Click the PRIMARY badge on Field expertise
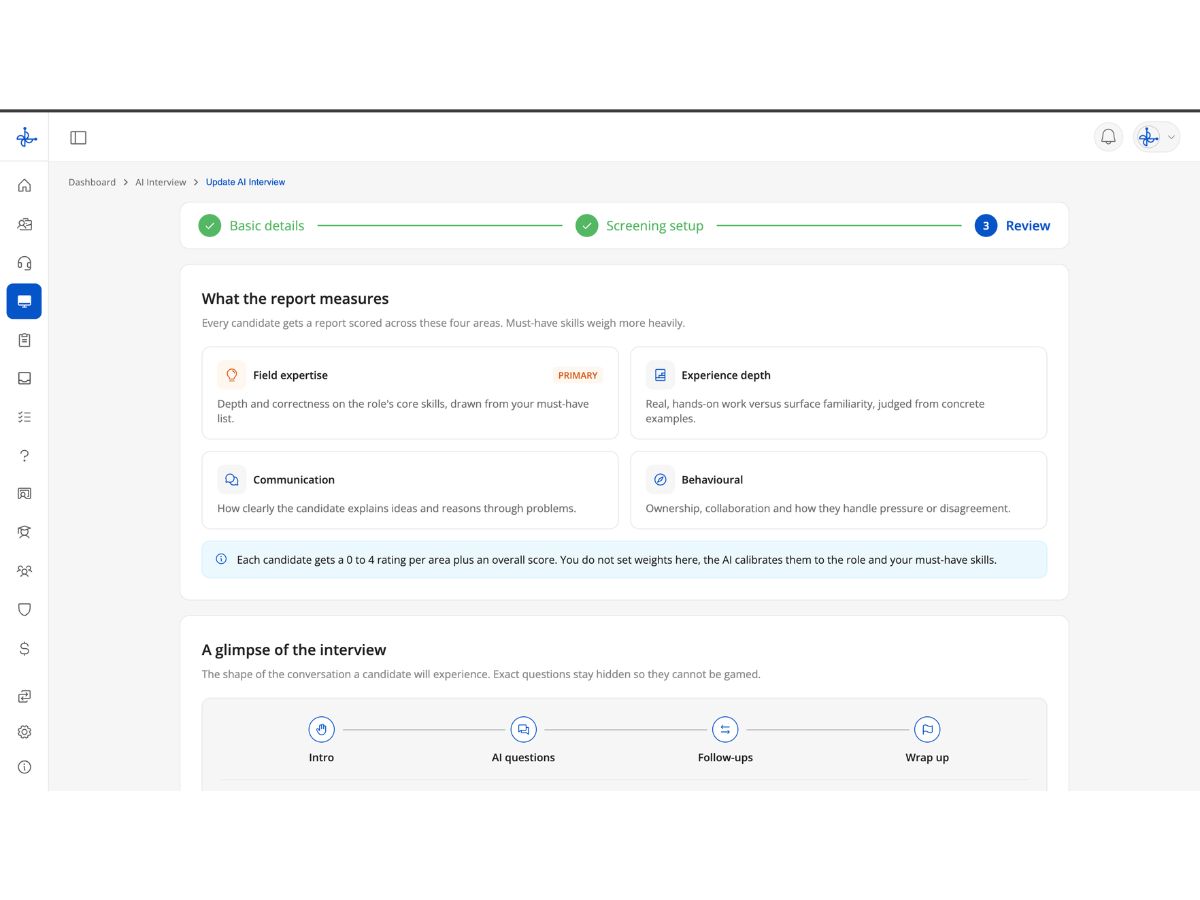 pos(578,376)
